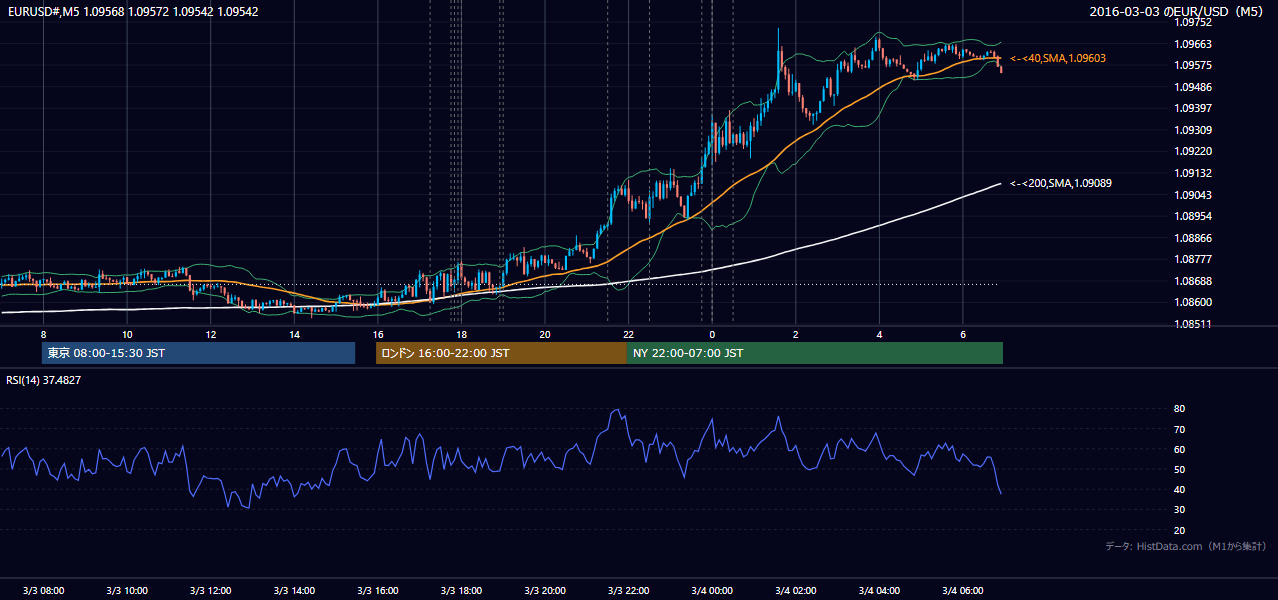This screenshot has height=600, width=1278.
Task: Click price scale value 1.09397
Action: pyautogui.click(x=1193, y=108)
